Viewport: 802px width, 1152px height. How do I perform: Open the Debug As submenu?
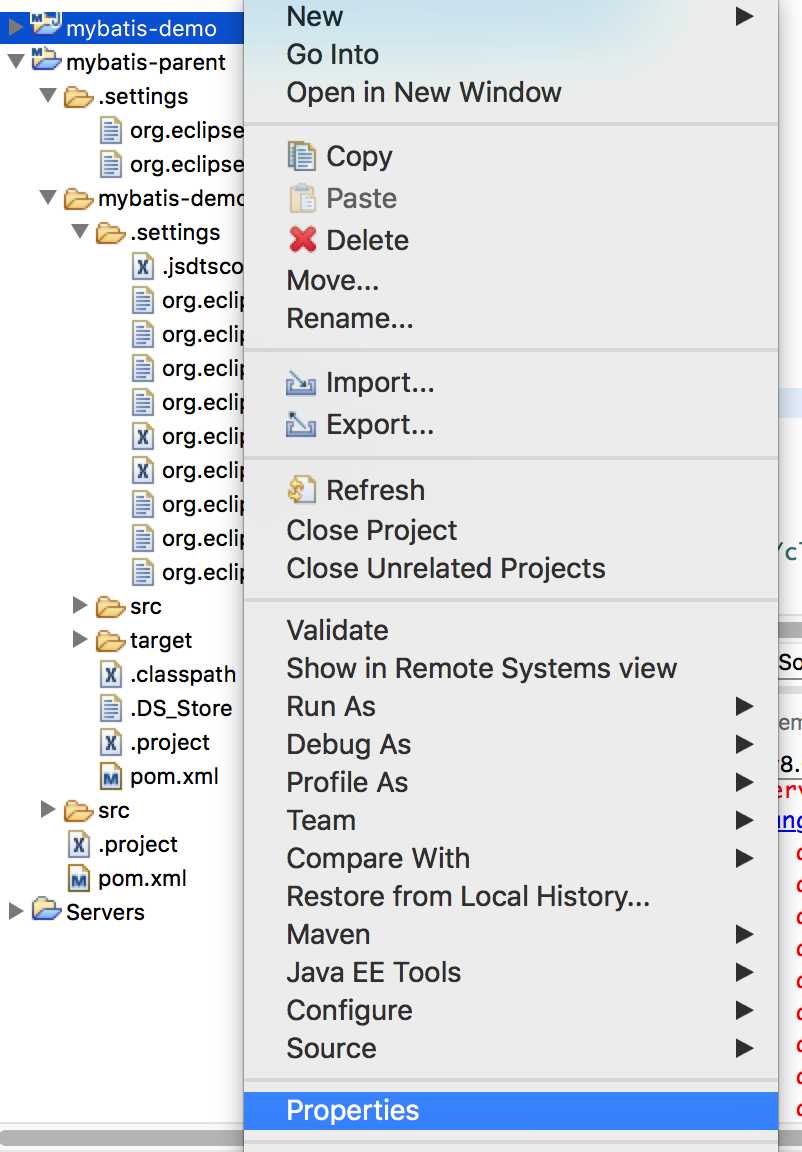pos(511,745)
